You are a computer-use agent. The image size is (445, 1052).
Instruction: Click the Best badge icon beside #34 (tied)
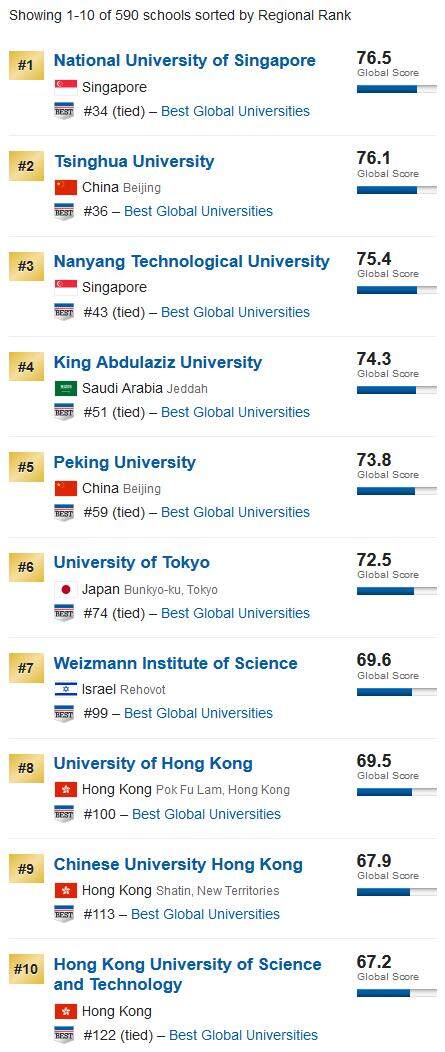(x=64, y=111)
